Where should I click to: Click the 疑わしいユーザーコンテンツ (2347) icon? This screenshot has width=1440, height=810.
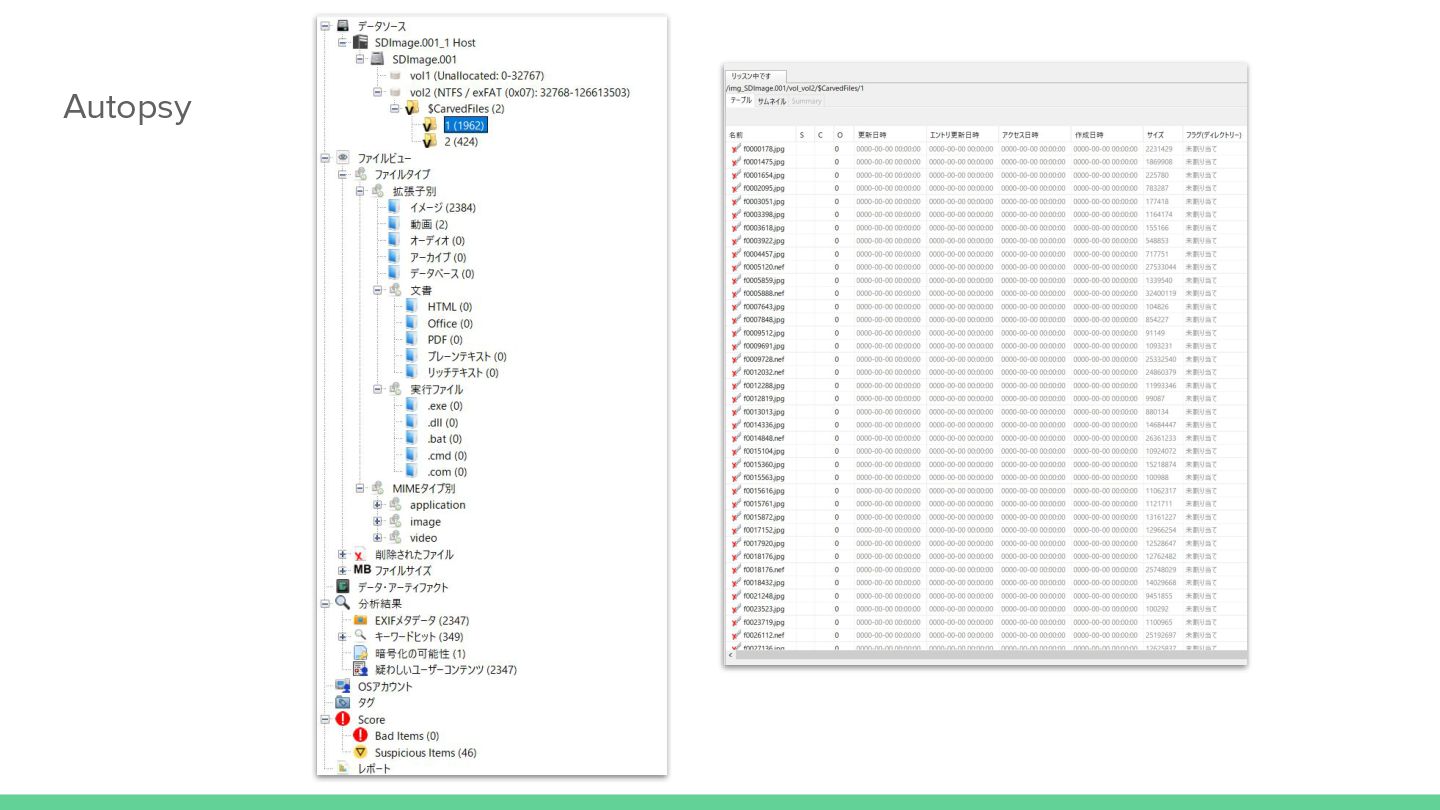(x=360, y=670)
